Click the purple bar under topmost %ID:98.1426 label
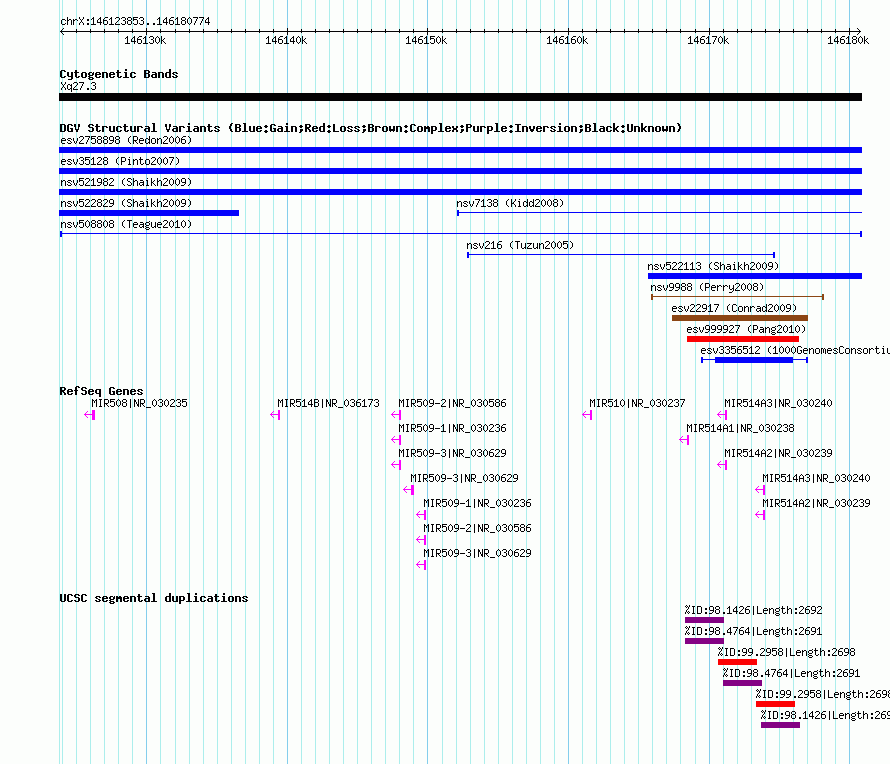This screenshot has width=890, height=764. point(704,620)
